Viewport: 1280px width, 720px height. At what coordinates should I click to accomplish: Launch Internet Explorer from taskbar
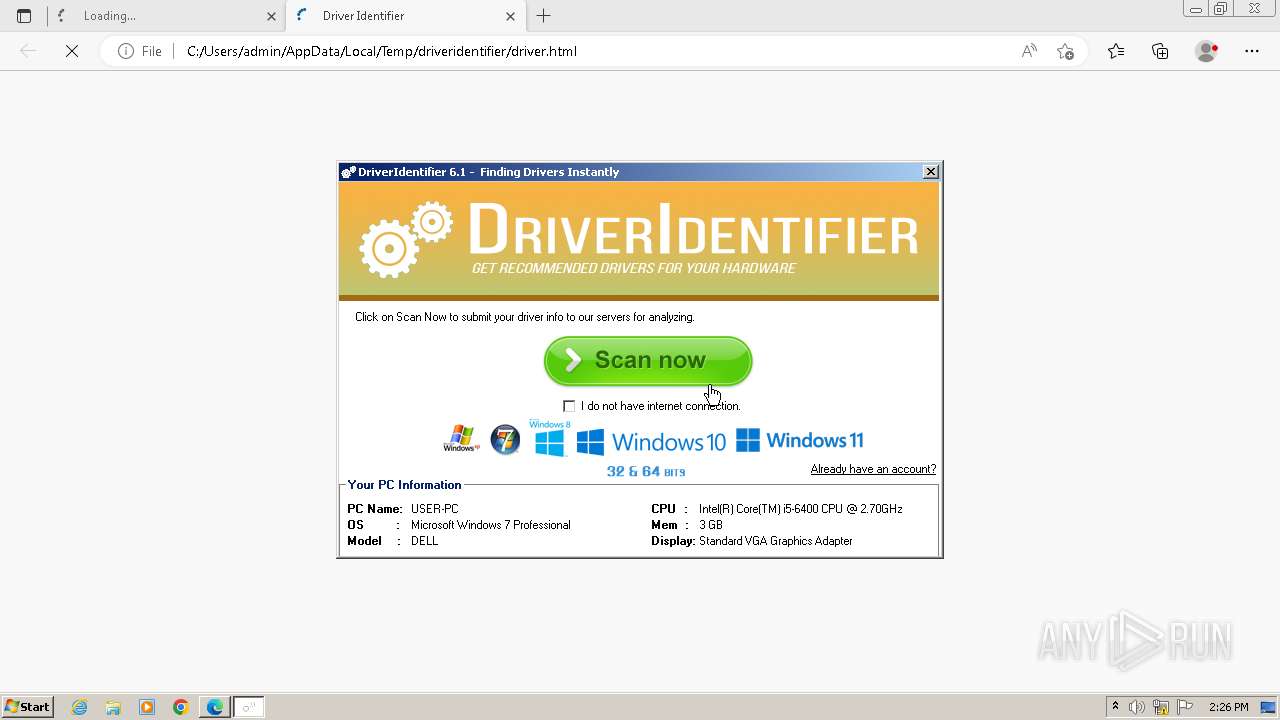coord(80,707)
